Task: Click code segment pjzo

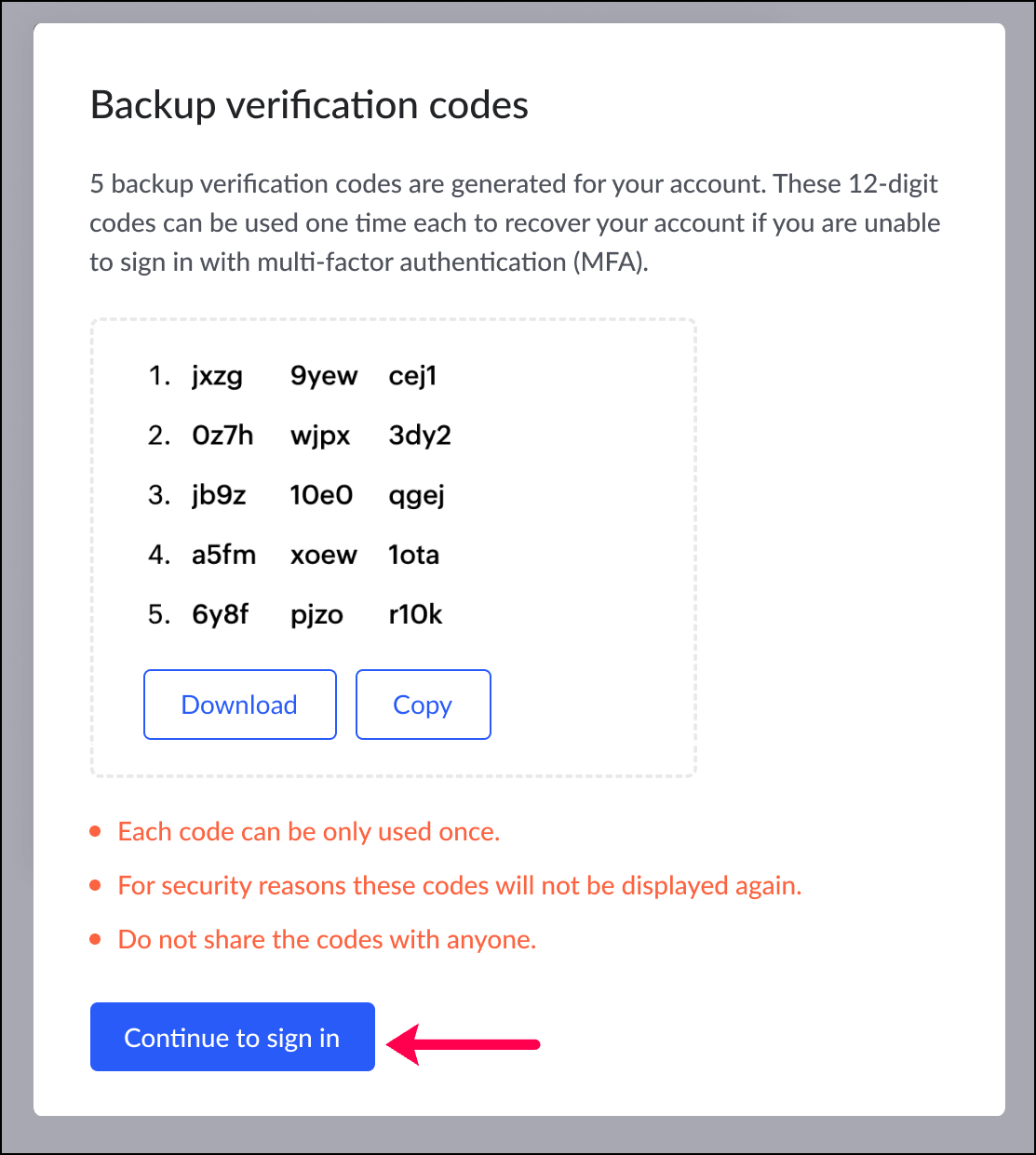Action: coord(316,614)
